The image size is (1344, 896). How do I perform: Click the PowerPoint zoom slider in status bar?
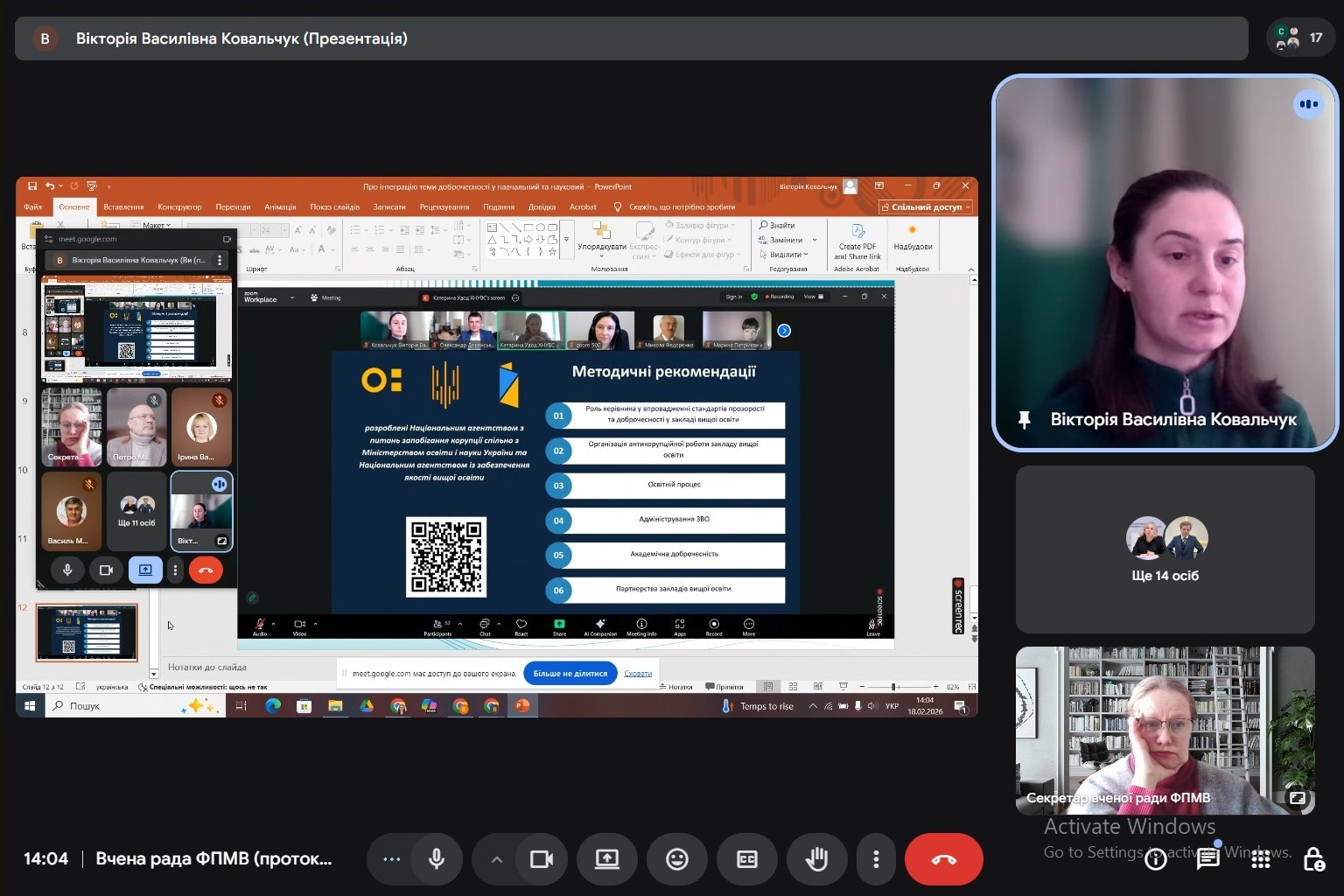coord(893,687)
